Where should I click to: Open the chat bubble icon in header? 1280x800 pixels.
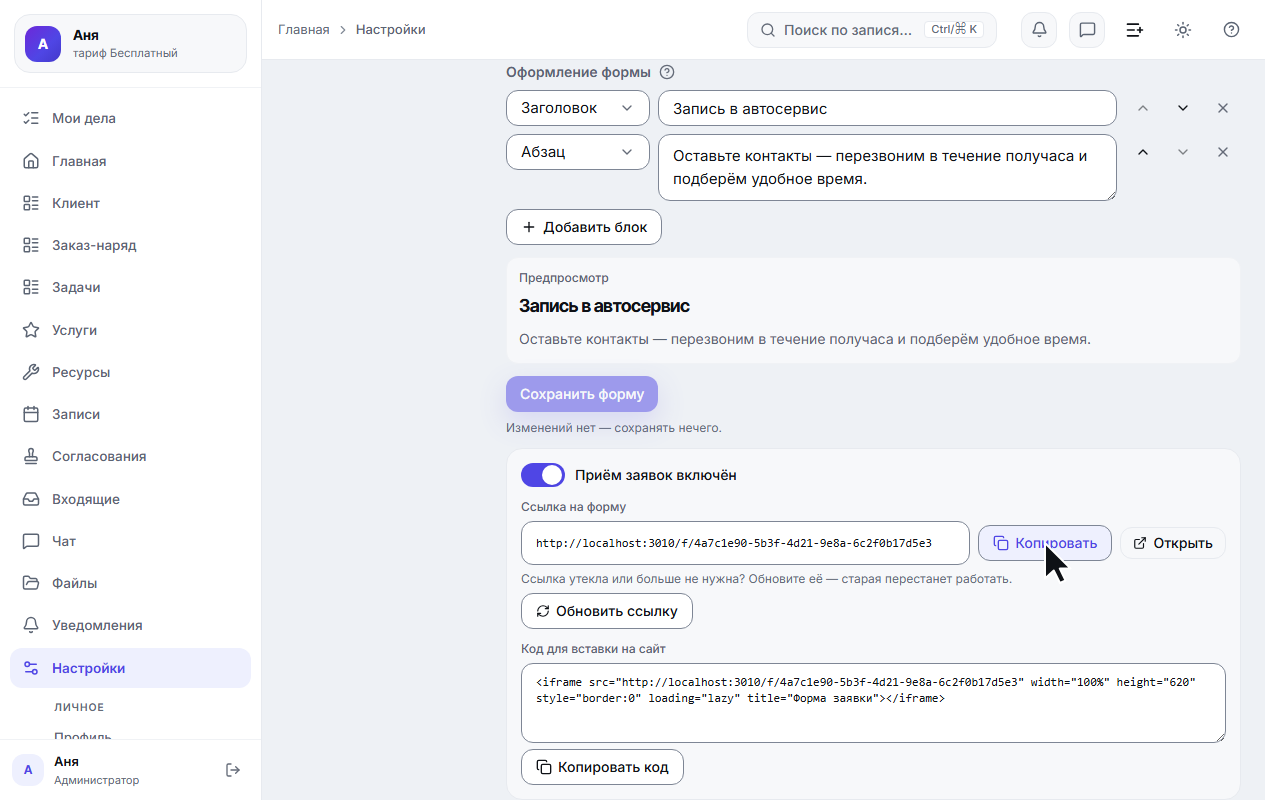[1087, 30]
